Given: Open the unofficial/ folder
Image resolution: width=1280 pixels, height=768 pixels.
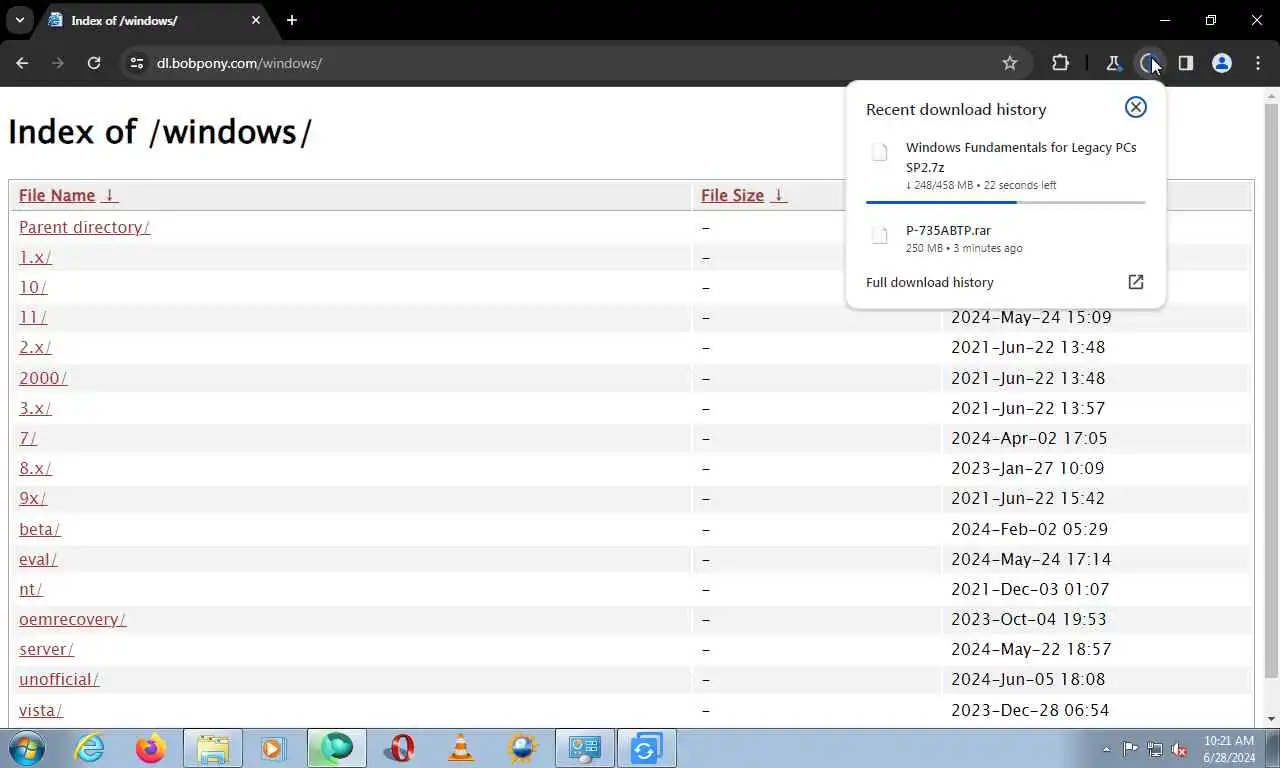Looking at the screenshot, I should (59, 679).
